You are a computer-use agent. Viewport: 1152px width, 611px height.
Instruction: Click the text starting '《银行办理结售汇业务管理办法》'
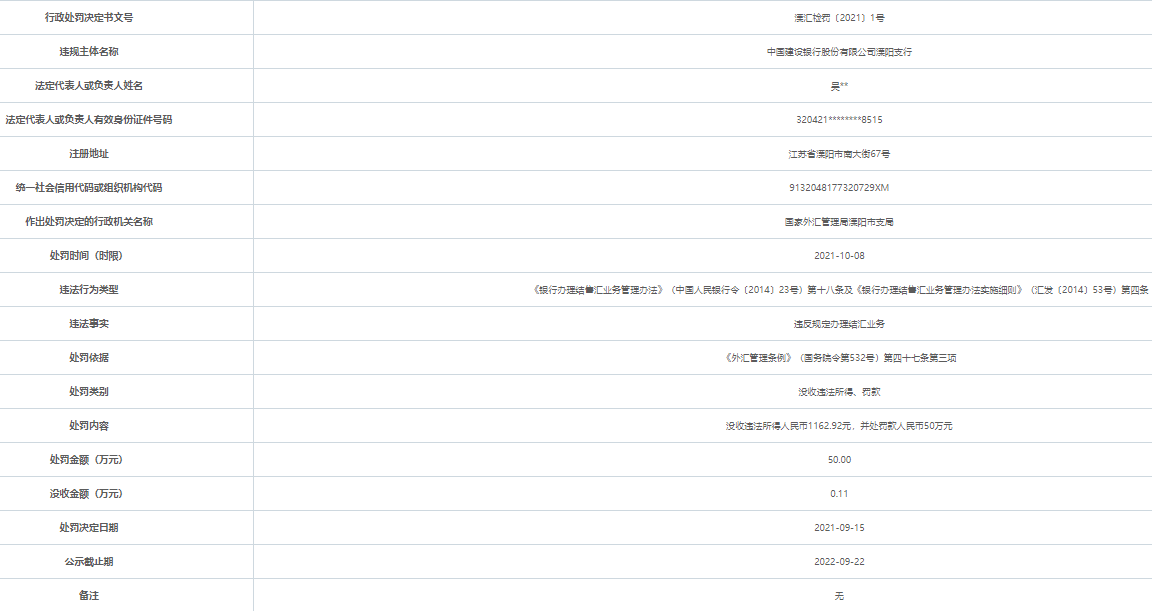tap(839, 290)
